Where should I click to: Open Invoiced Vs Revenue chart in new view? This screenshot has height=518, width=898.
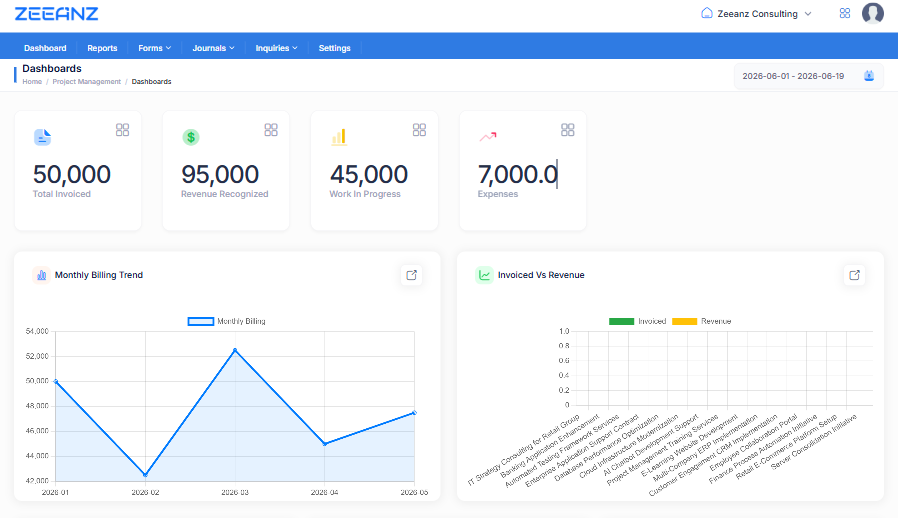pos(854,275)
